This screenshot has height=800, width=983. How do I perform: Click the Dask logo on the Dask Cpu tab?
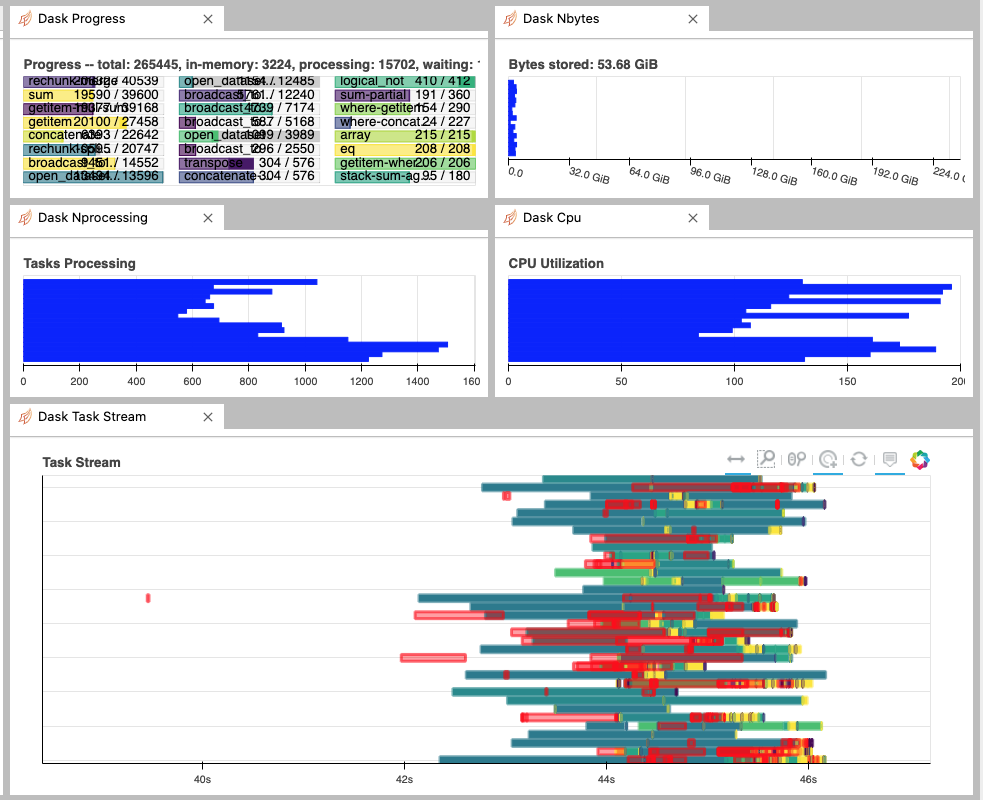pyautogui.click(x=510, y=218)
